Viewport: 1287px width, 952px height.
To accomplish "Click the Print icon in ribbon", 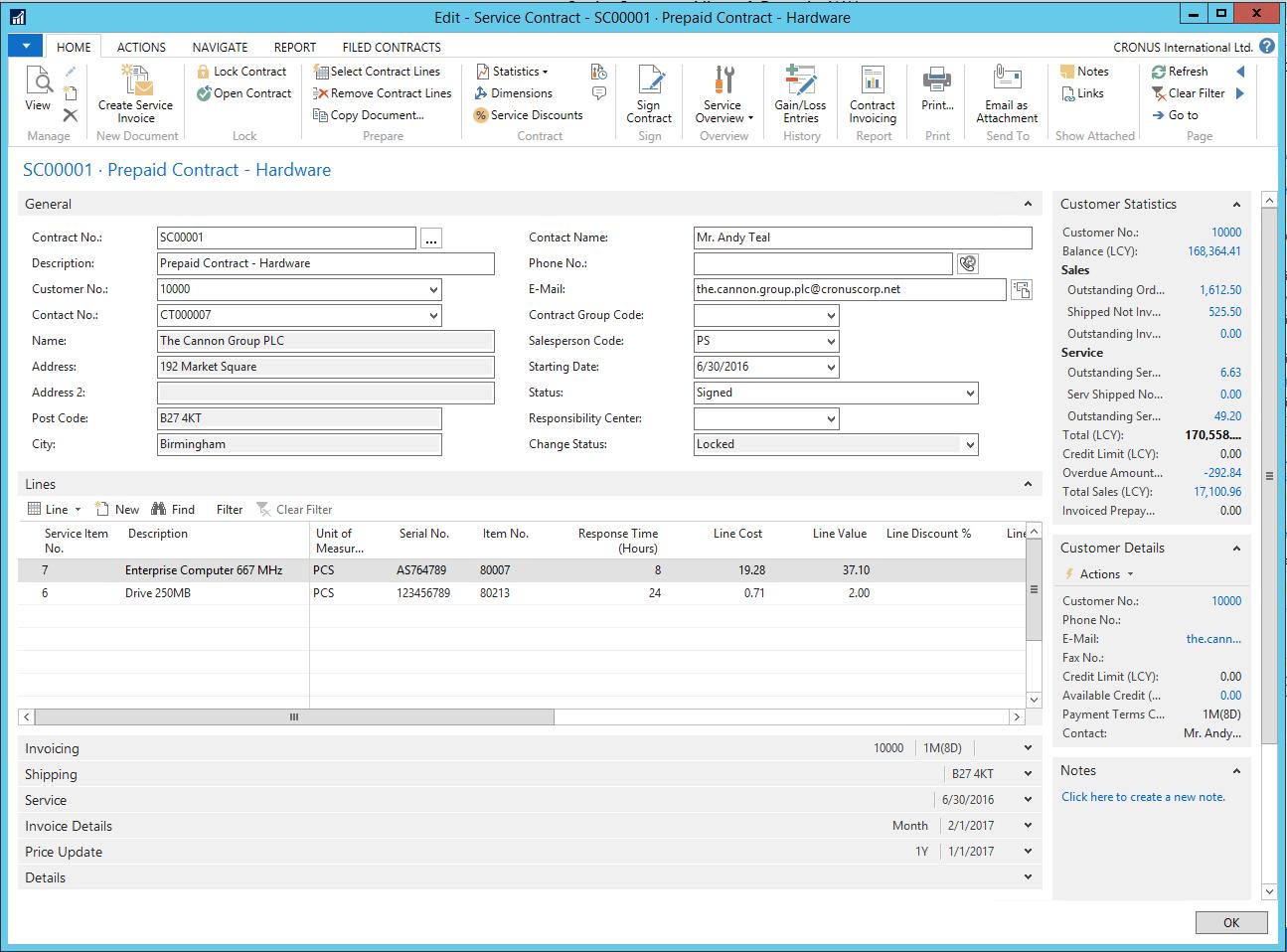I will (x=936, y=89).
